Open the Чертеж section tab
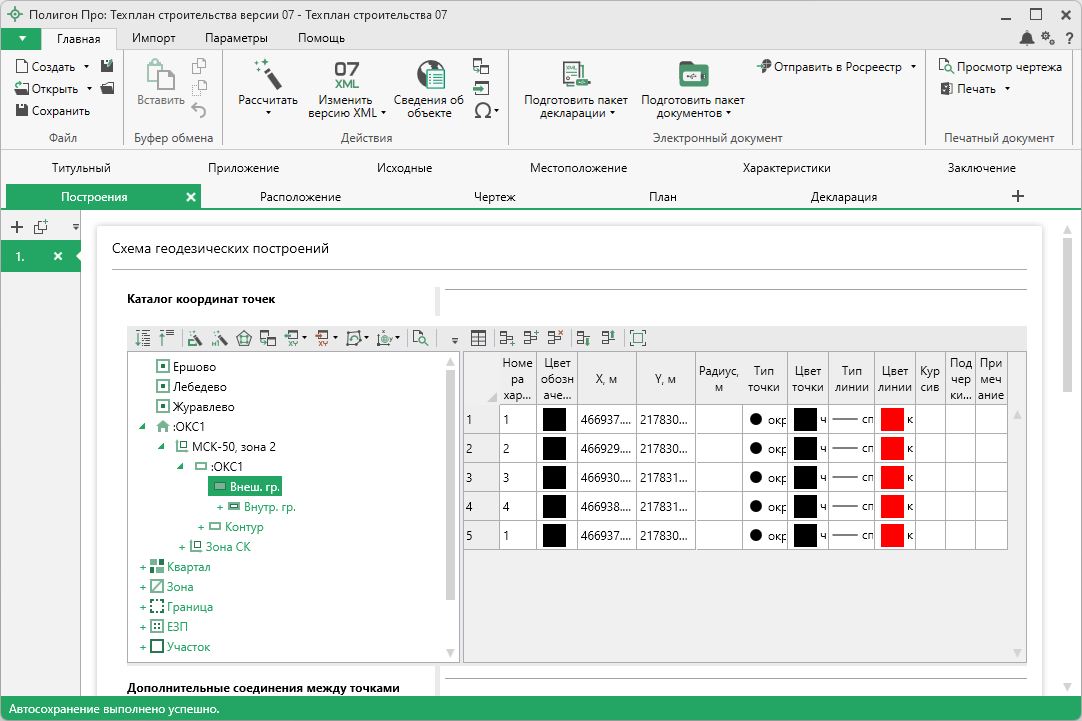1082x721 pixels. 494,197
